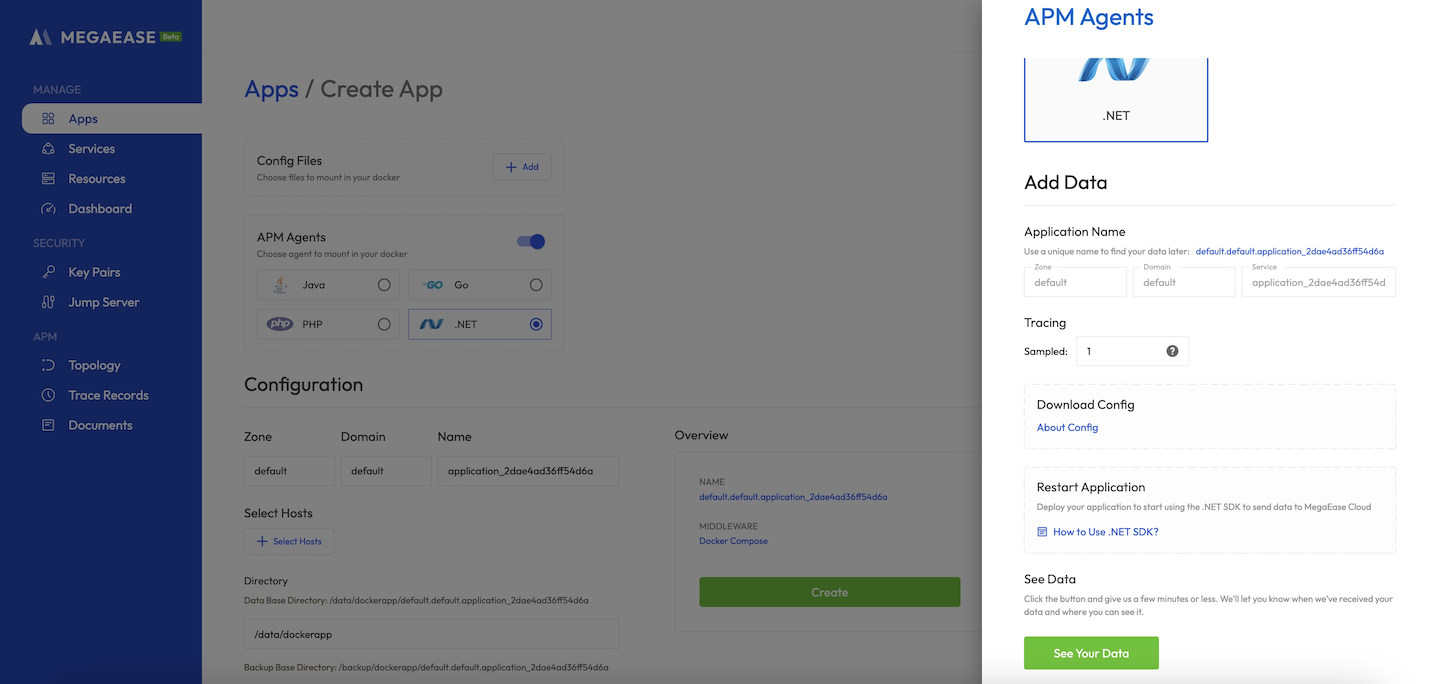Select the Go agent radio button

tap(536, 285)
